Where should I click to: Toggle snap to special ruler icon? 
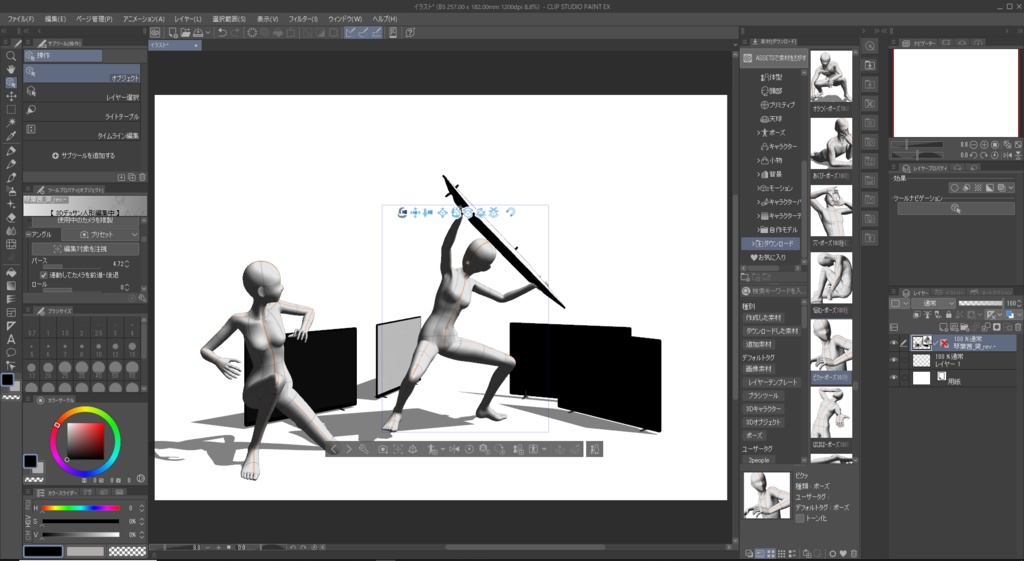363,32
